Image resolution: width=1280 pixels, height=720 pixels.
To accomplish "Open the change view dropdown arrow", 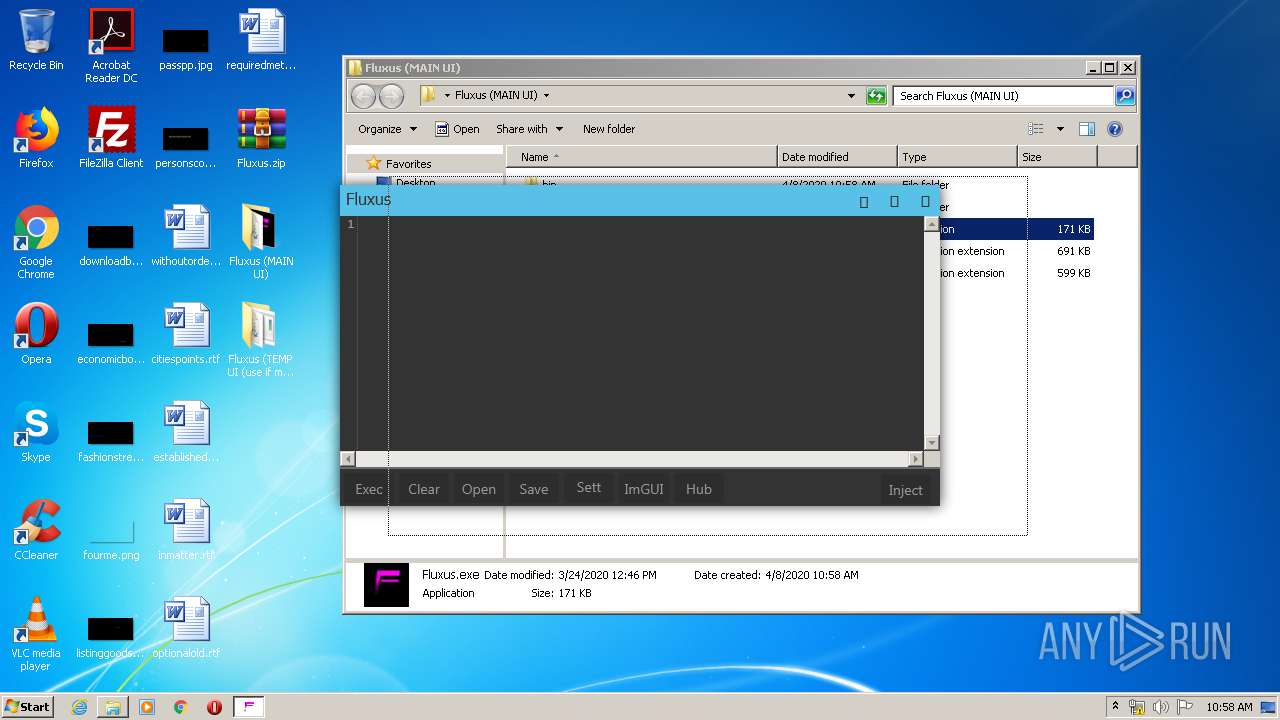I will (x=1060, y=129).
